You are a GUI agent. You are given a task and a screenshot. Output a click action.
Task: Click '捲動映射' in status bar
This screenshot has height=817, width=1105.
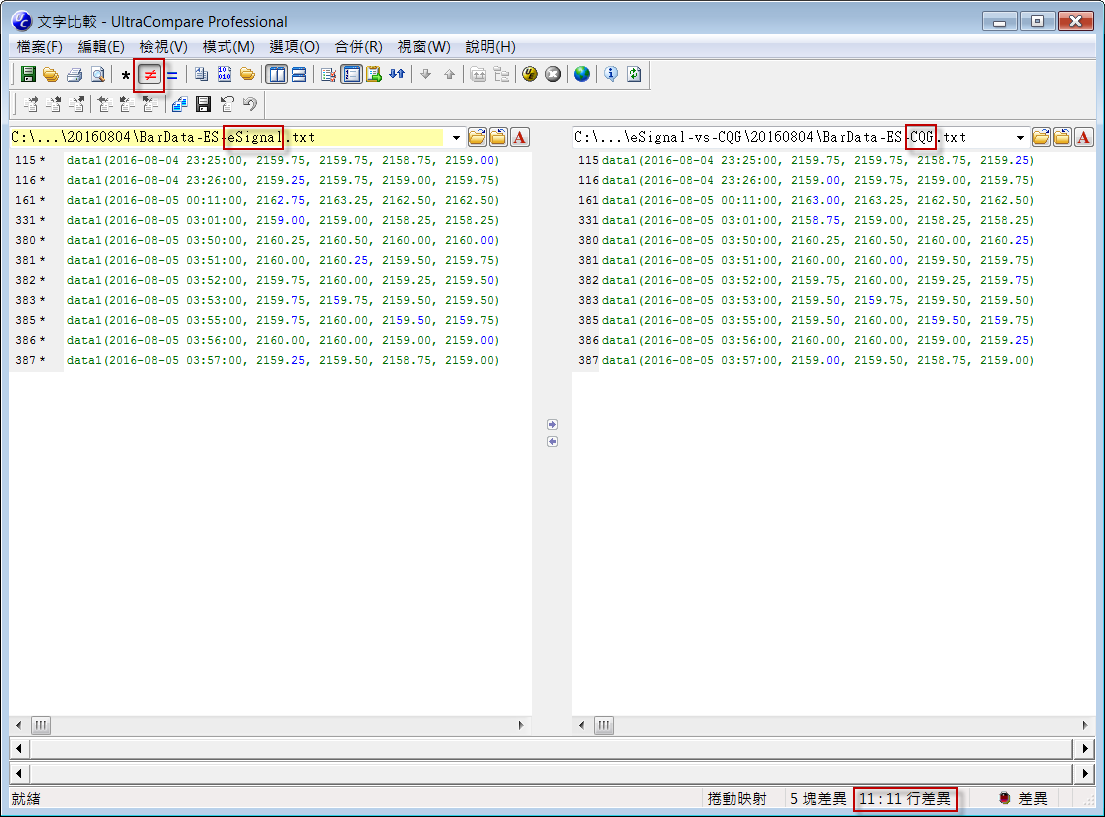(736, 799)
